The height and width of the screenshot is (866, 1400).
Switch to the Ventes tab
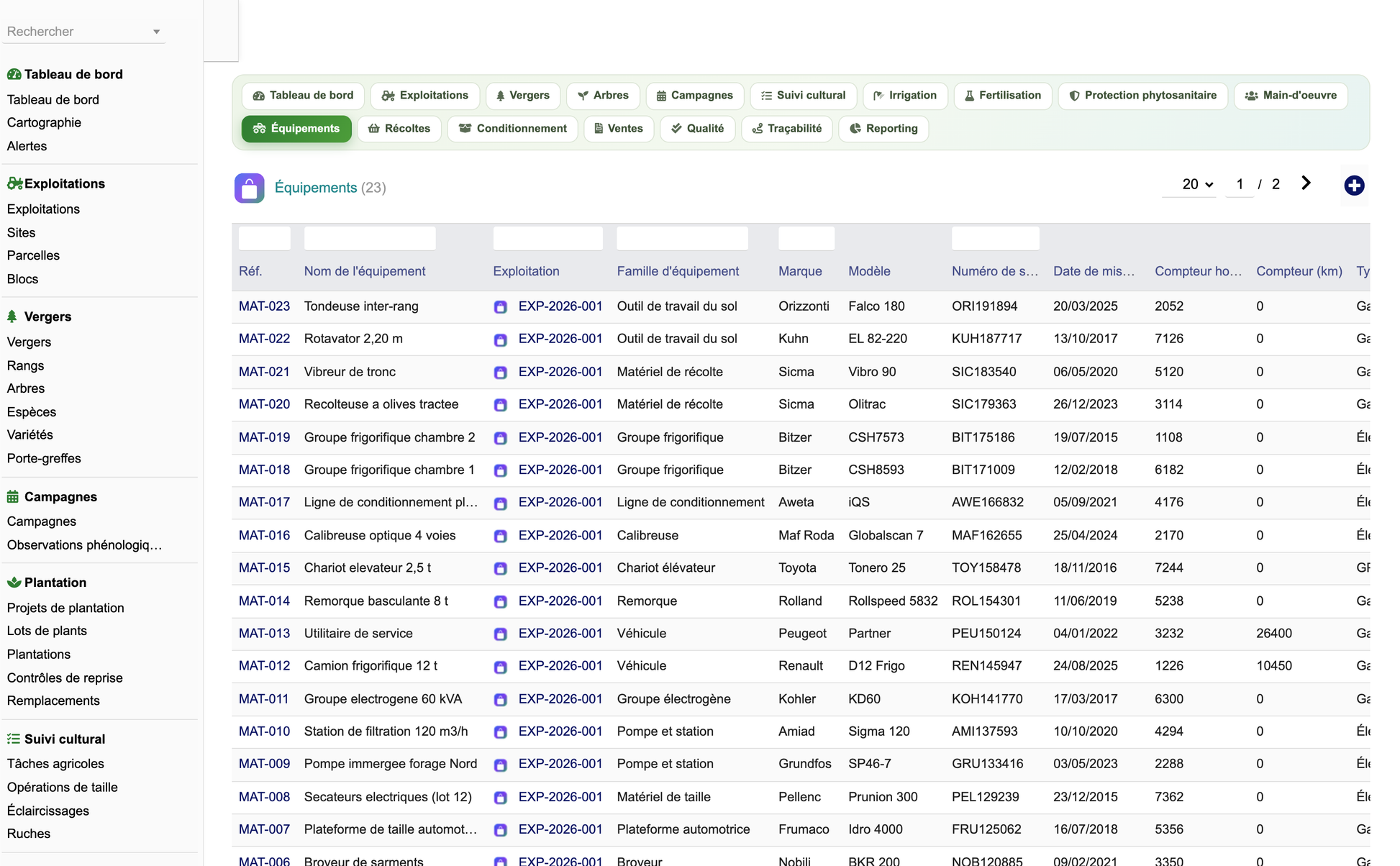[x=619, y=129]
